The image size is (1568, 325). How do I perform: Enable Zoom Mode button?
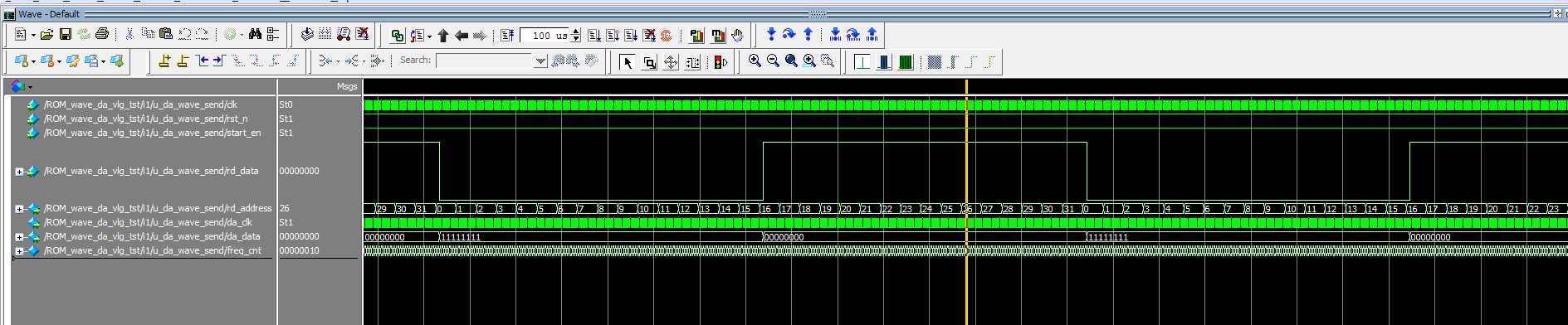tap(649, 62)
